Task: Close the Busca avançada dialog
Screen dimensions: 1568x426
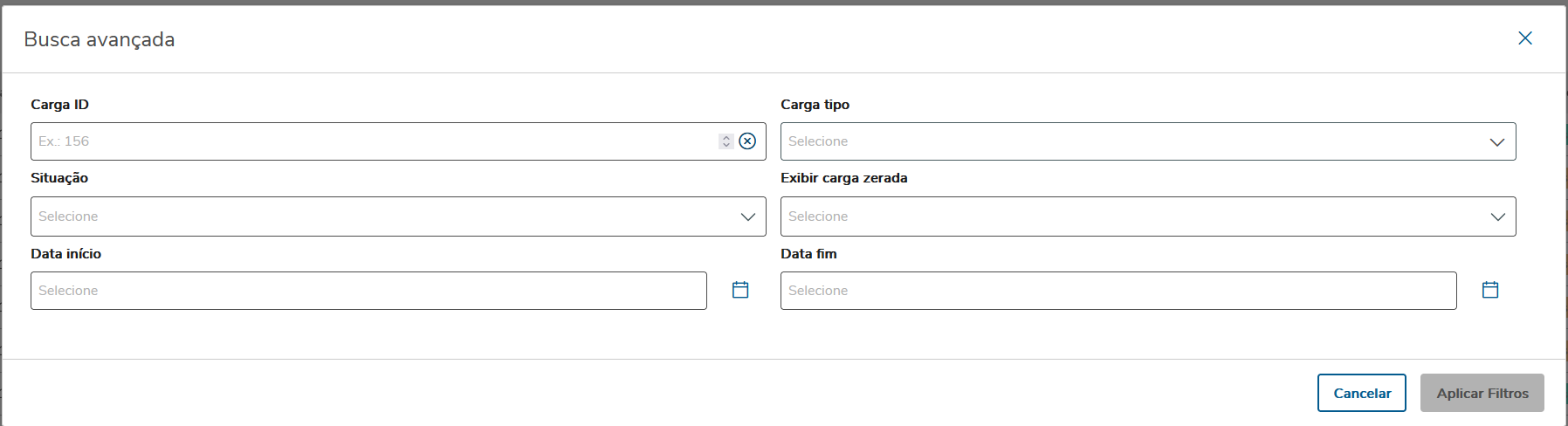Action: tap(1525, 38)
